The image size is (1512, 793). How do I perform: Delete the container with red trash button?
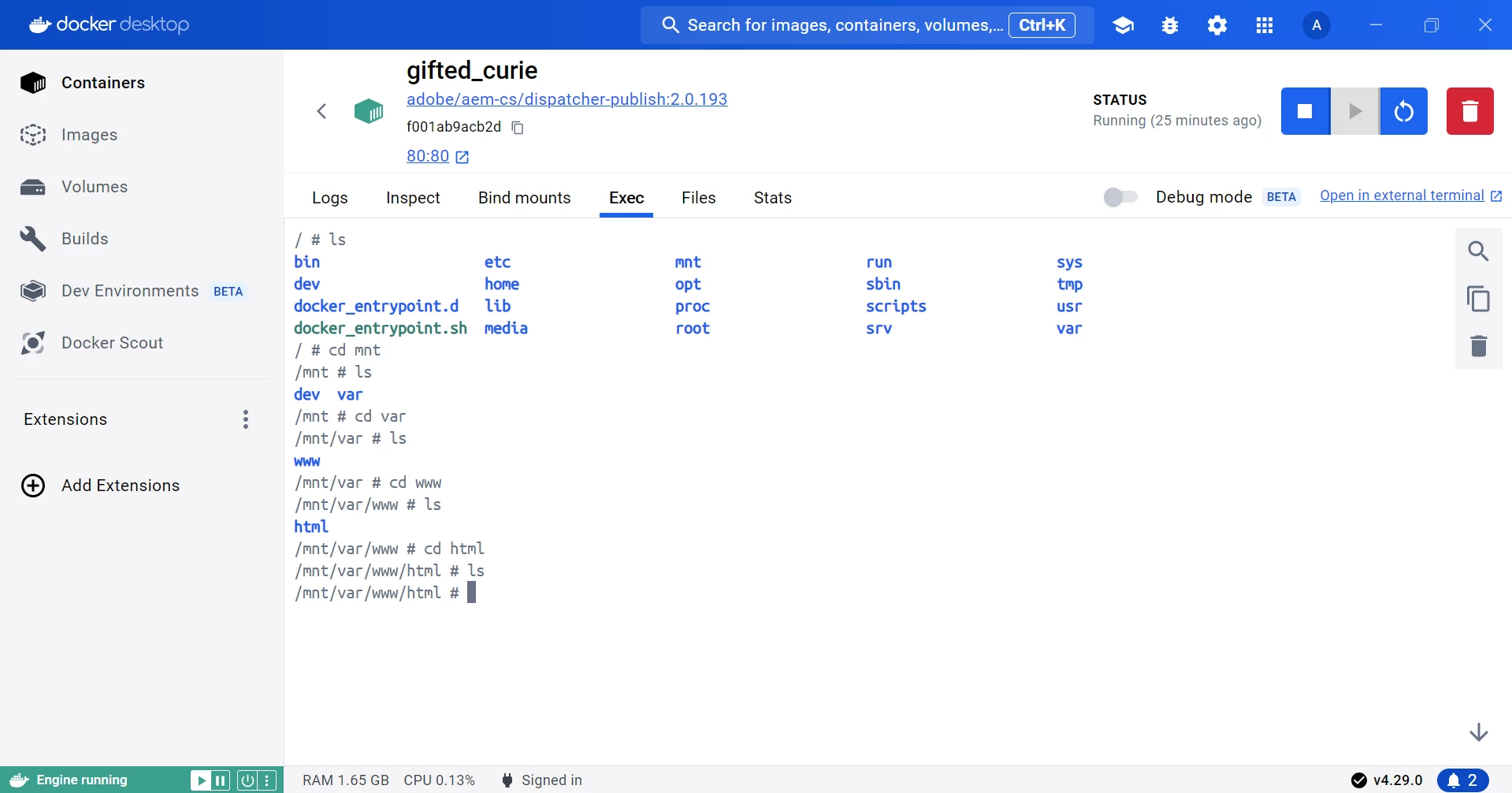[x=1469, y=111]
